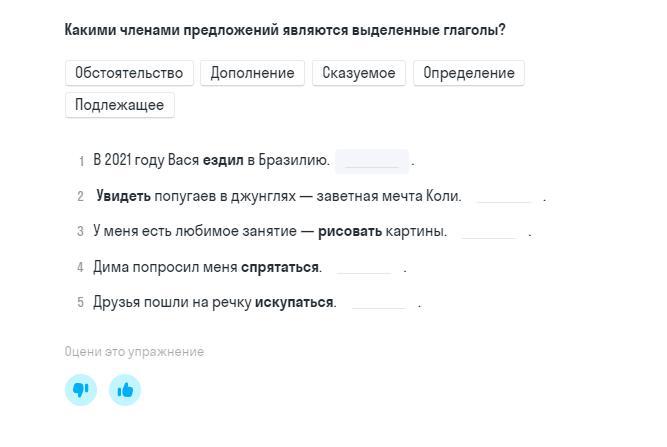The width and height of the screenshot is (667, 447).
Task: Click the bold word ездил
Action: point(223,160)
